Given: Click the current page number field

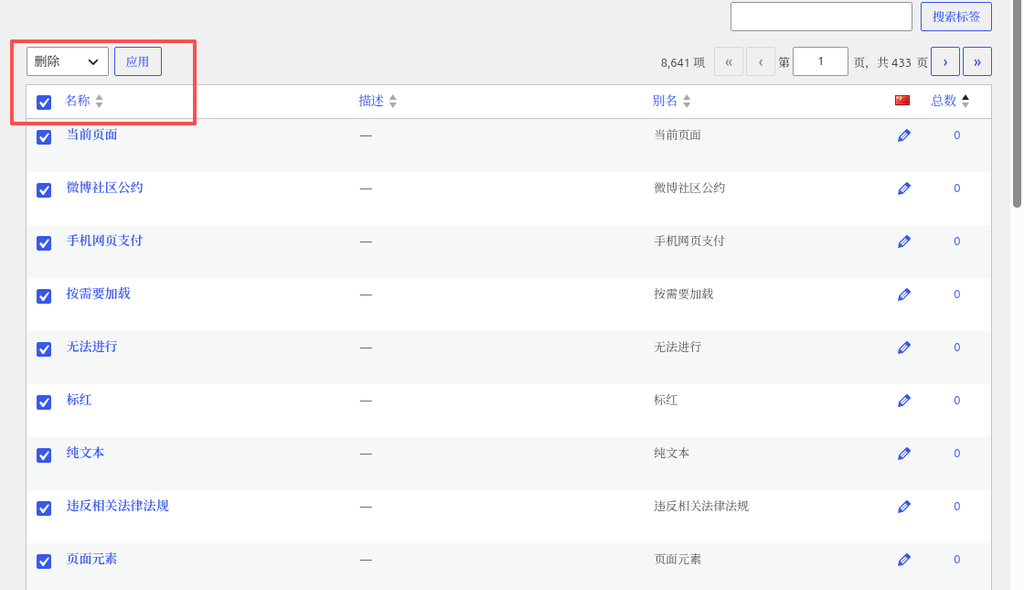Looking at the screenshot, I should pos(820,61).
